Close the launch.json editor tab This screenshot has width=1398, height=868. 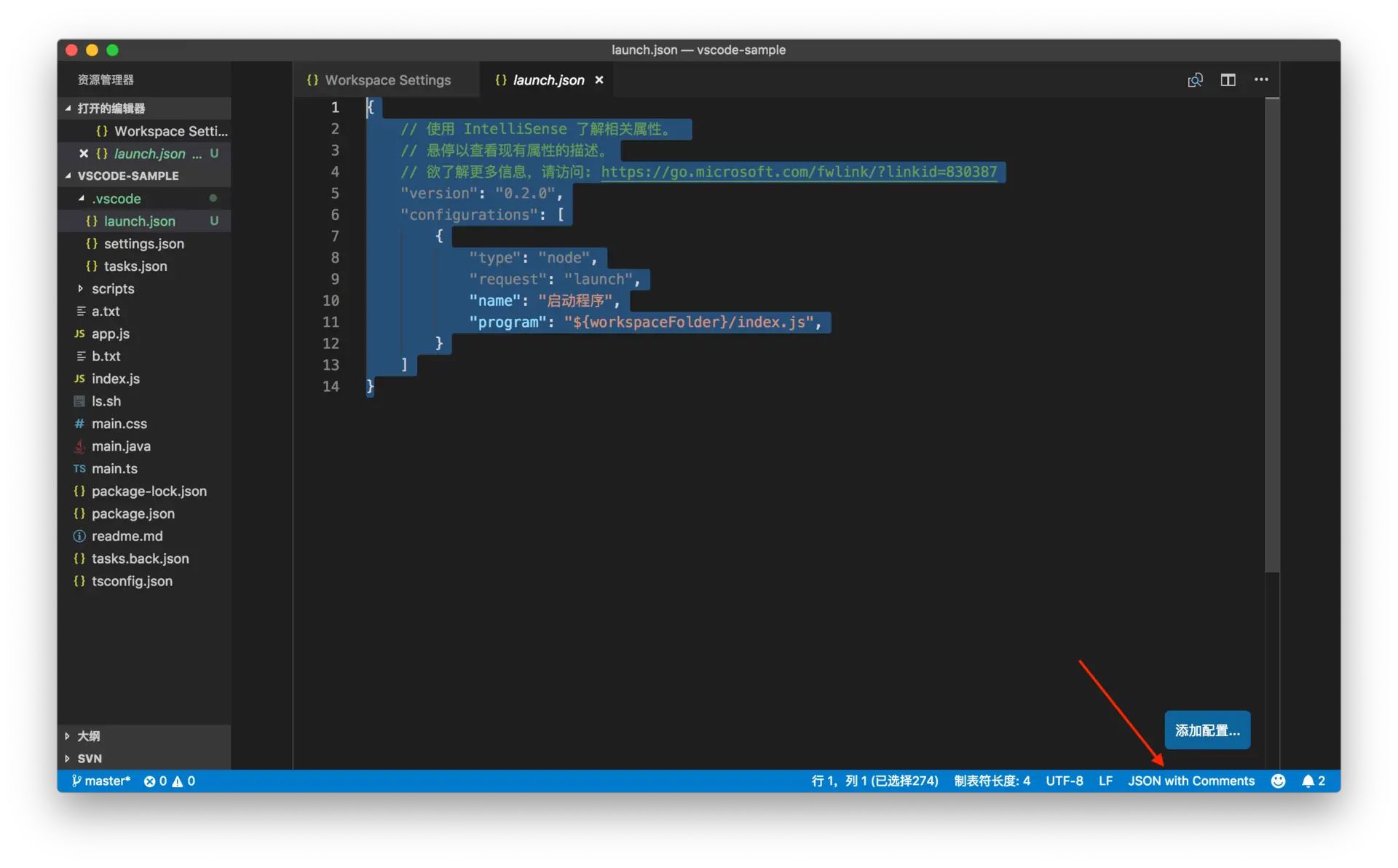point(599,80)
